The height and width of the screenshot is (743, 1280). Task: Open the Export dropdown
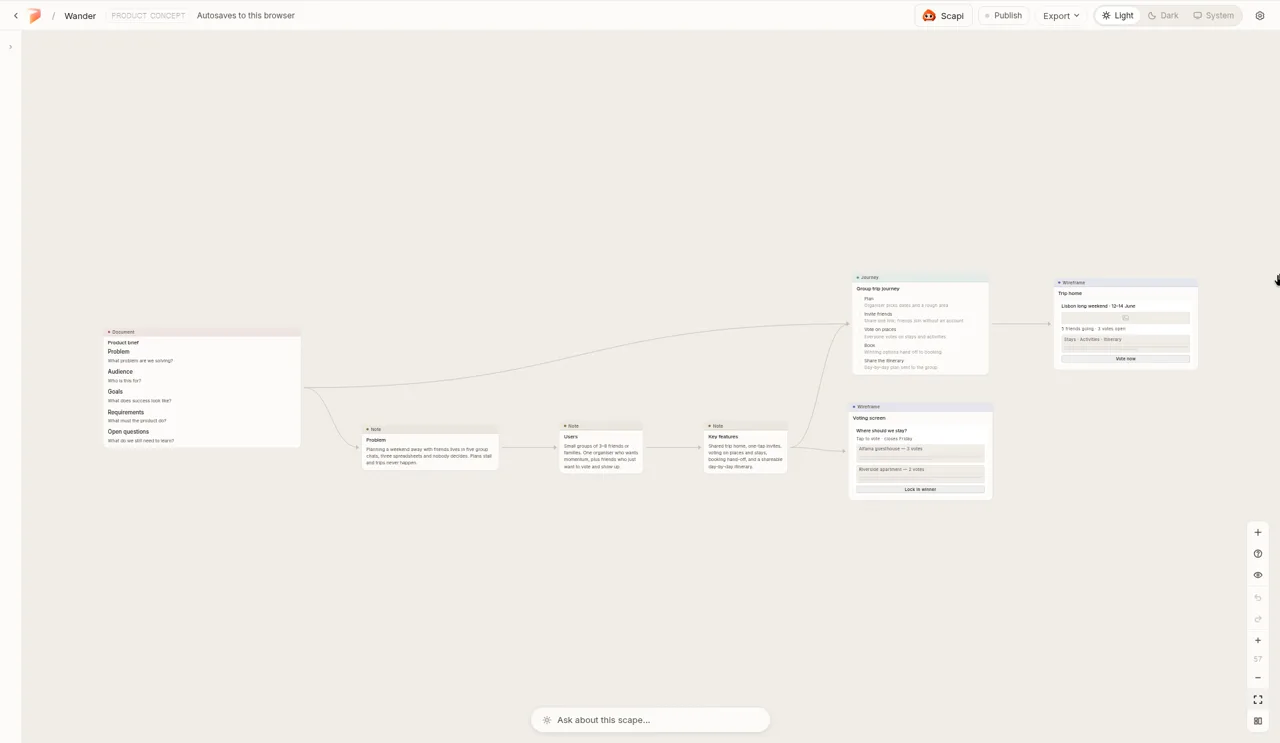1061,16
